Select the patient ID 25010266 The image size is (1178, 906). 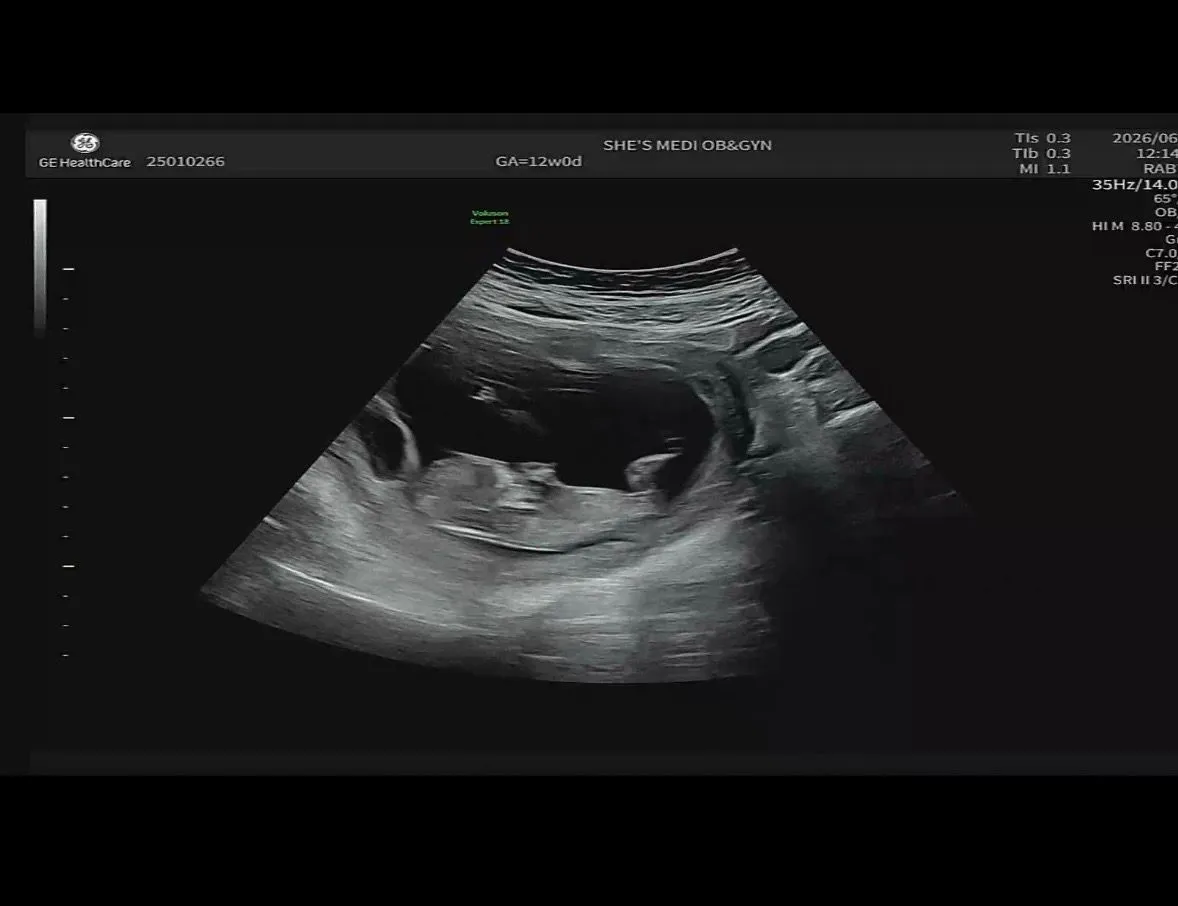pos(186,162)
